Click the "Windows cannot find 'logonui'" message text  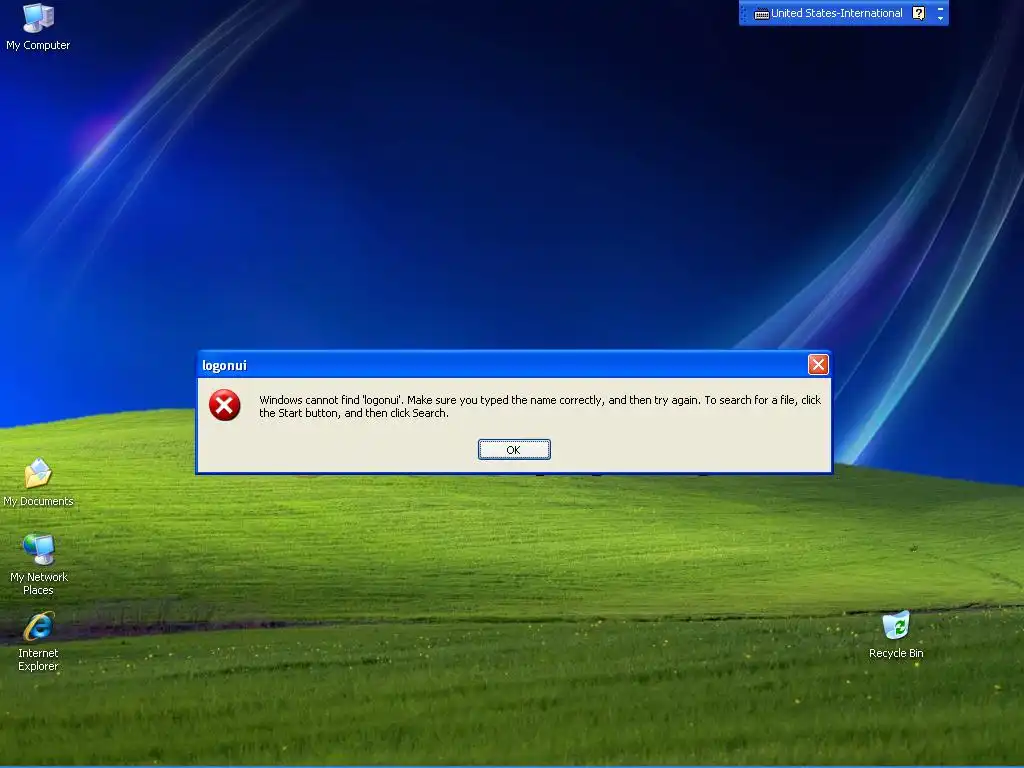tap(539, 406)
